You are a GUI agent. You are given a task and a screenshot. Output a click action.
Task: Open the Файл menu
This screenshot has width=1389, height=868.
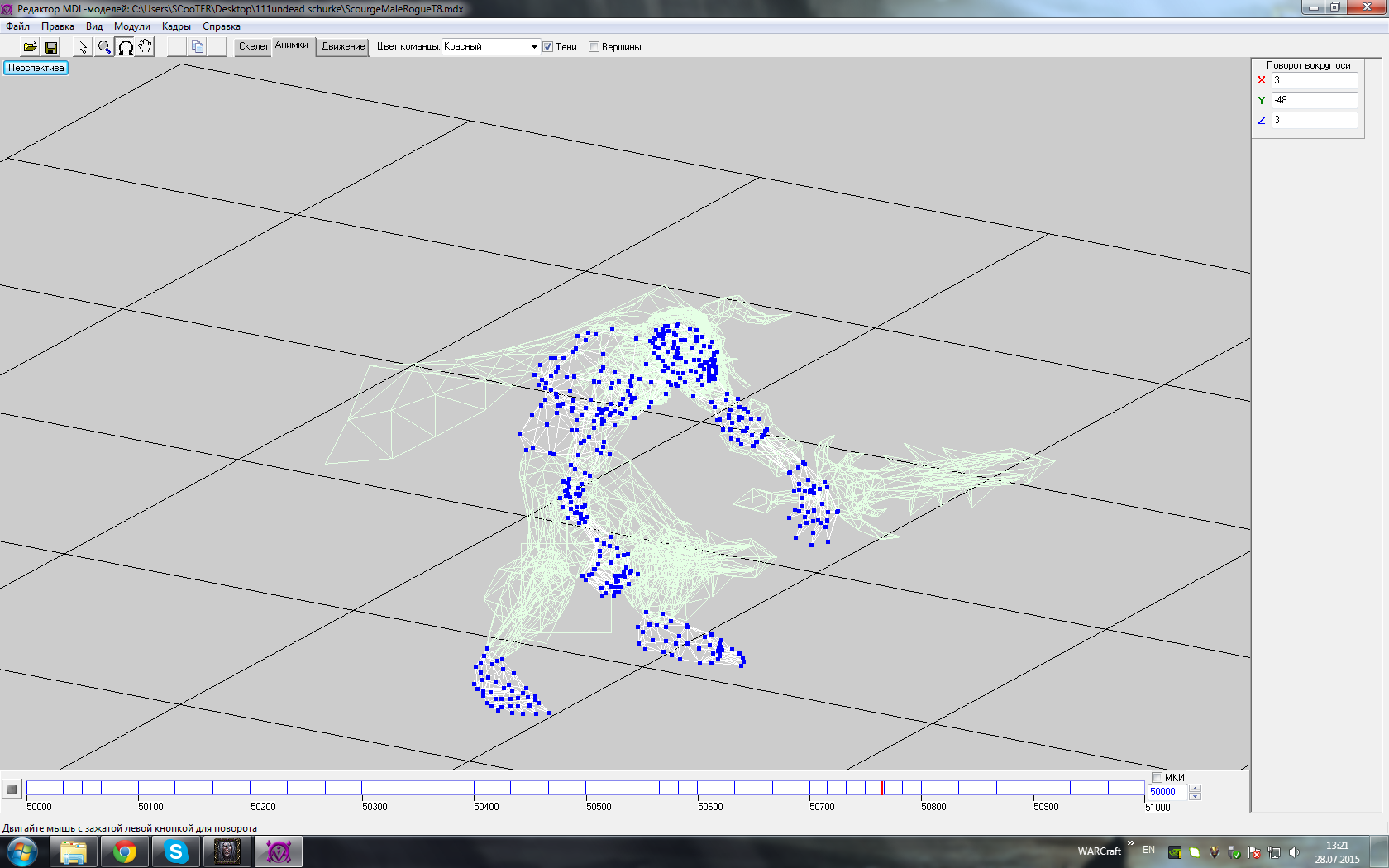(17, 26)
